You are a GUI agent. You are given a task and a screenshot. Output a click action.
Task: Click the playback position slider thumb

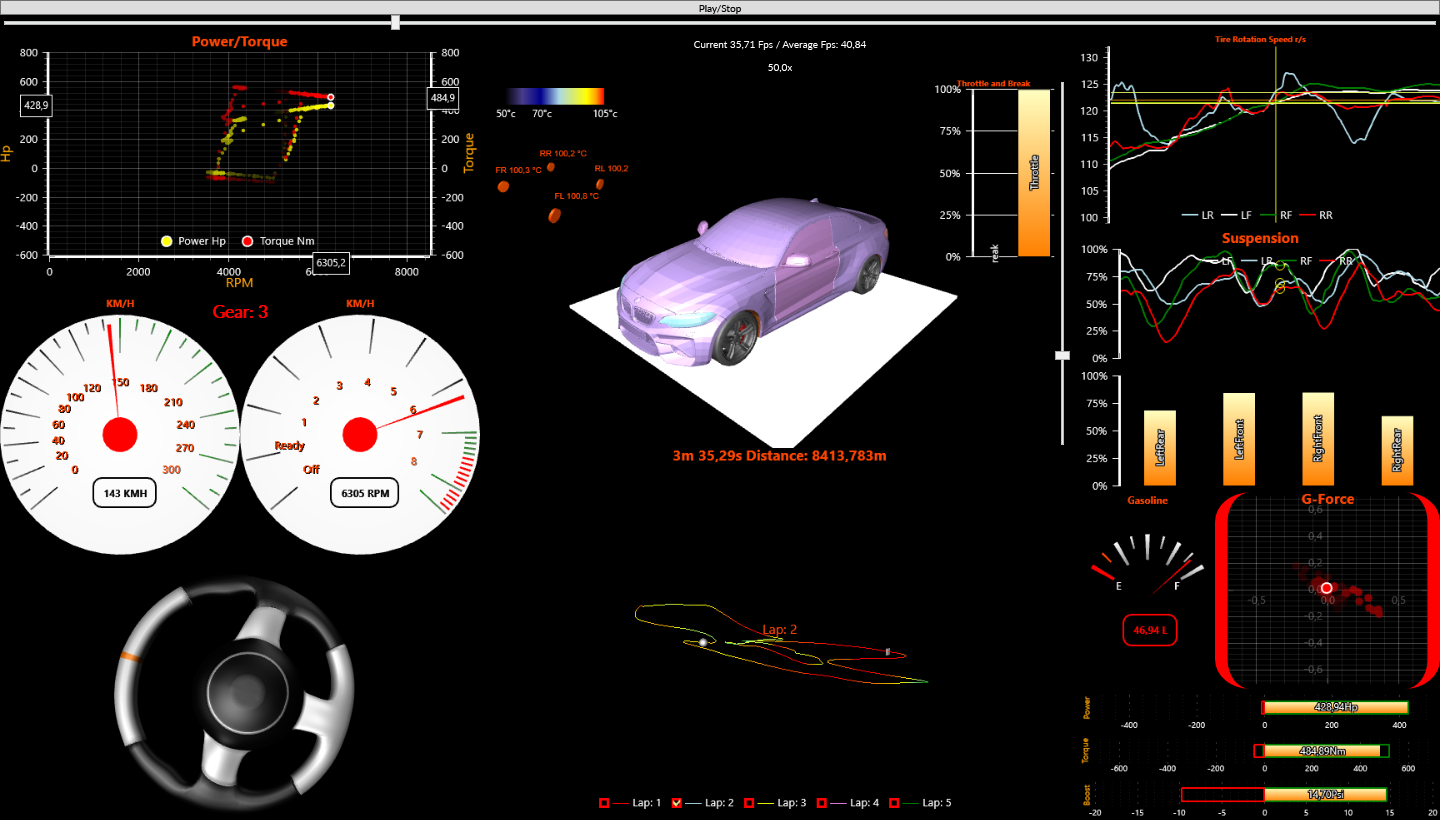coord(395,22)
